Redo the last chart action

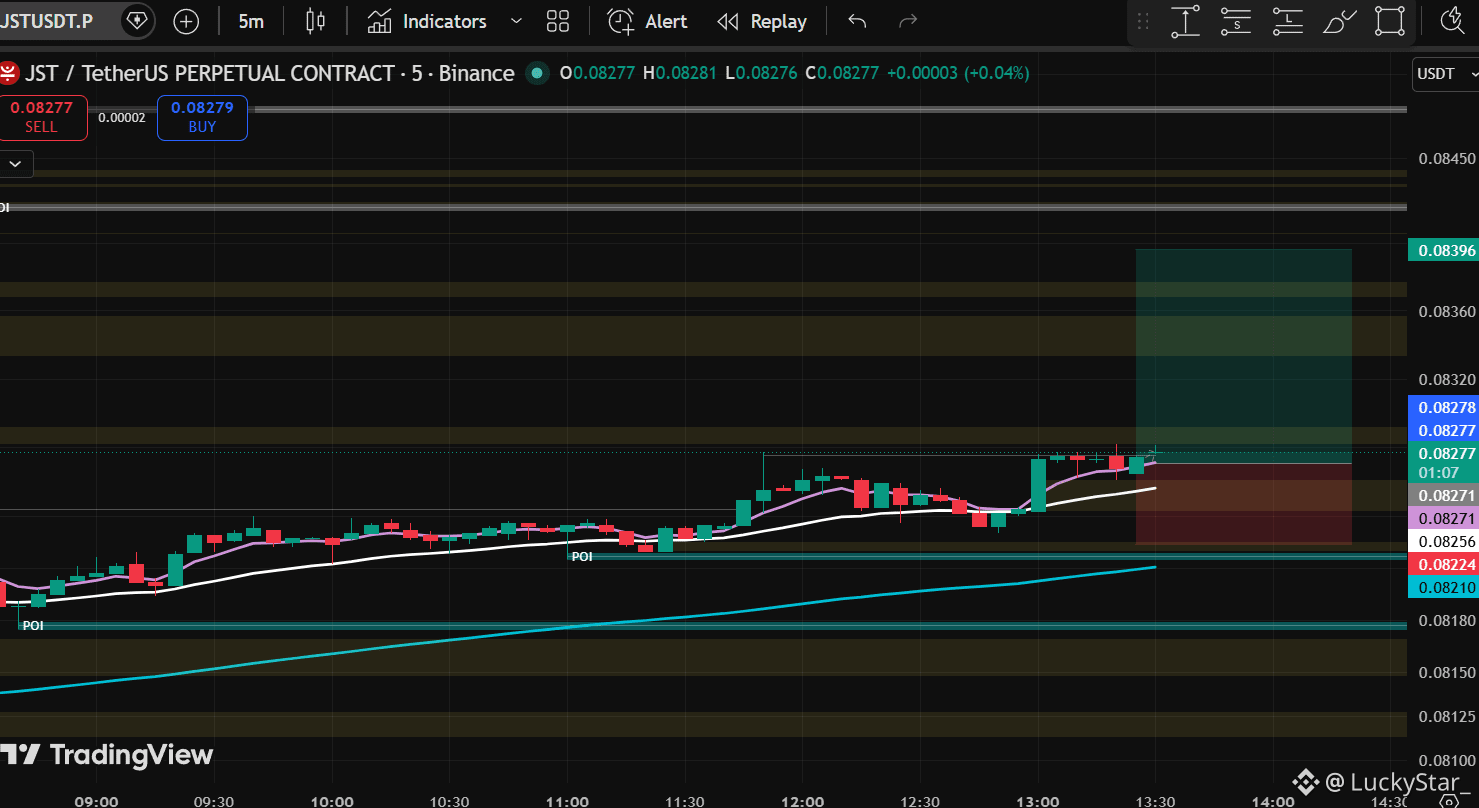point(908,21)
